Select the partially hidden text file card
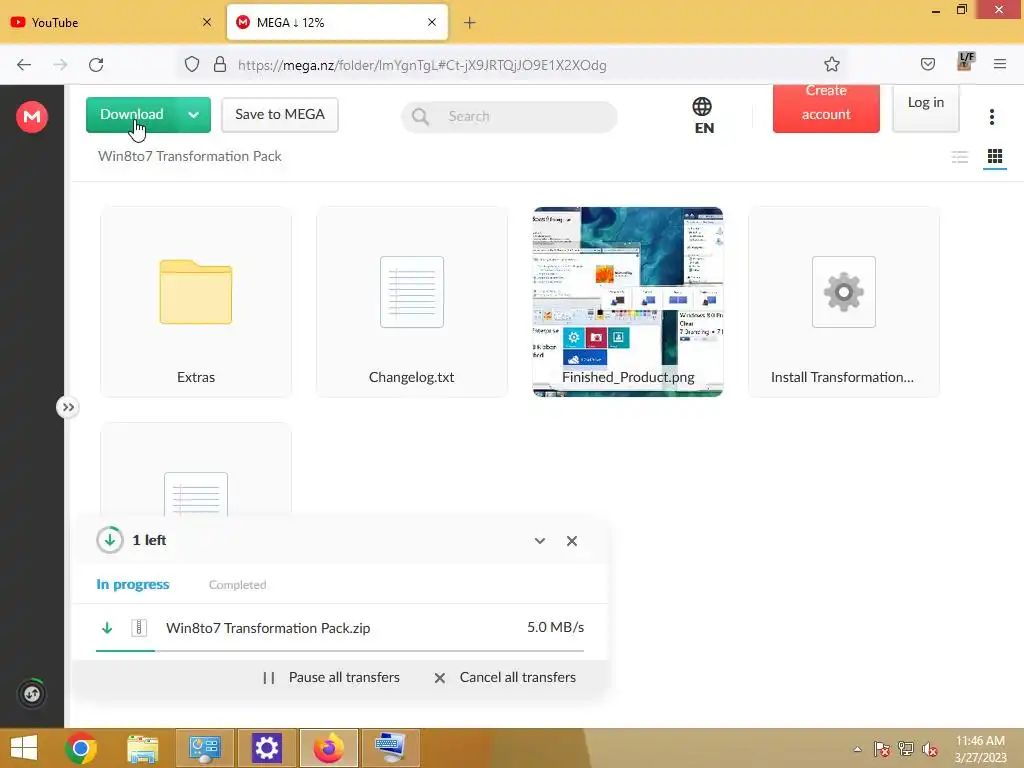This screenshot has width=1024, height=768. [x=196, y=470]
